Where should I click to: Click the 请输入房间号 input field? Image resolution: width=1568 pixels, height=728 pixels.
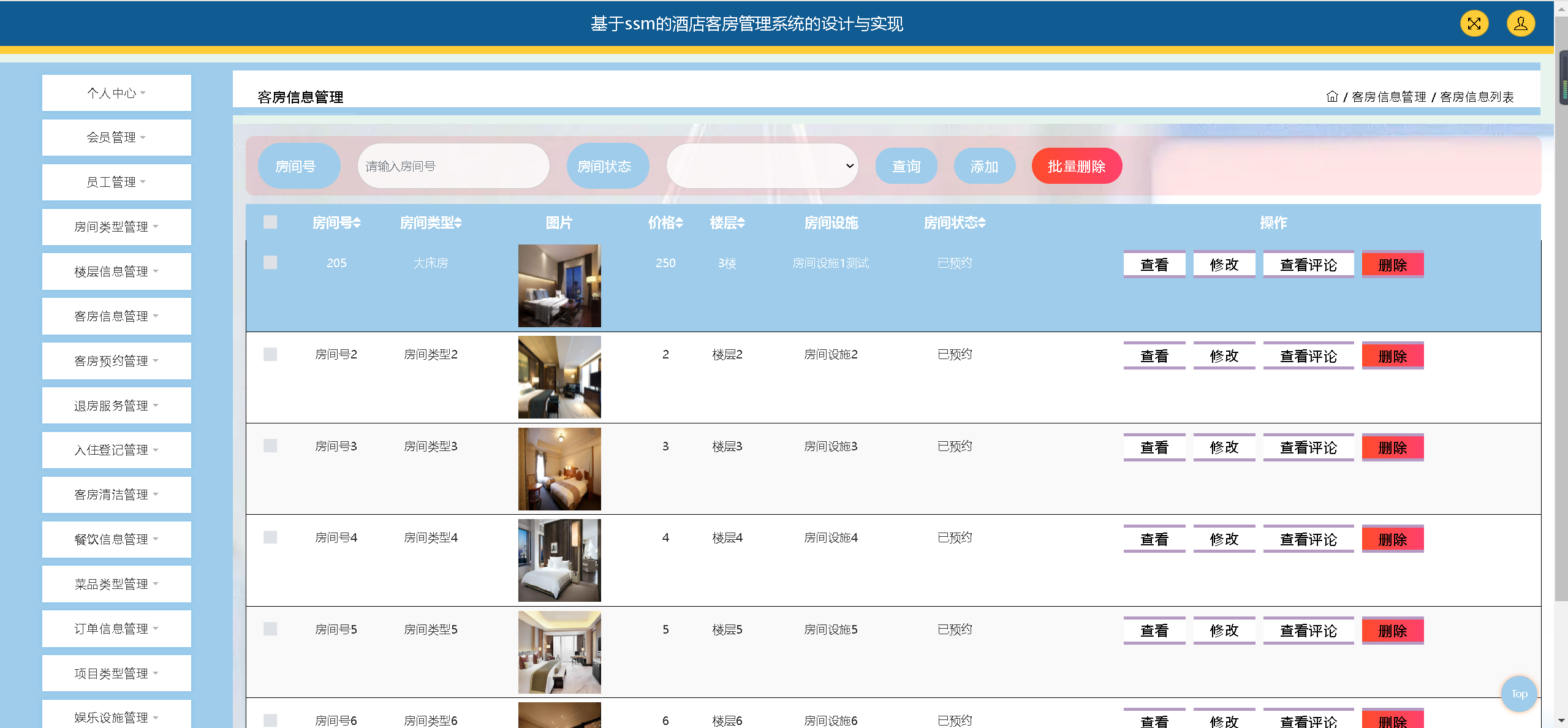coord(453,166)
